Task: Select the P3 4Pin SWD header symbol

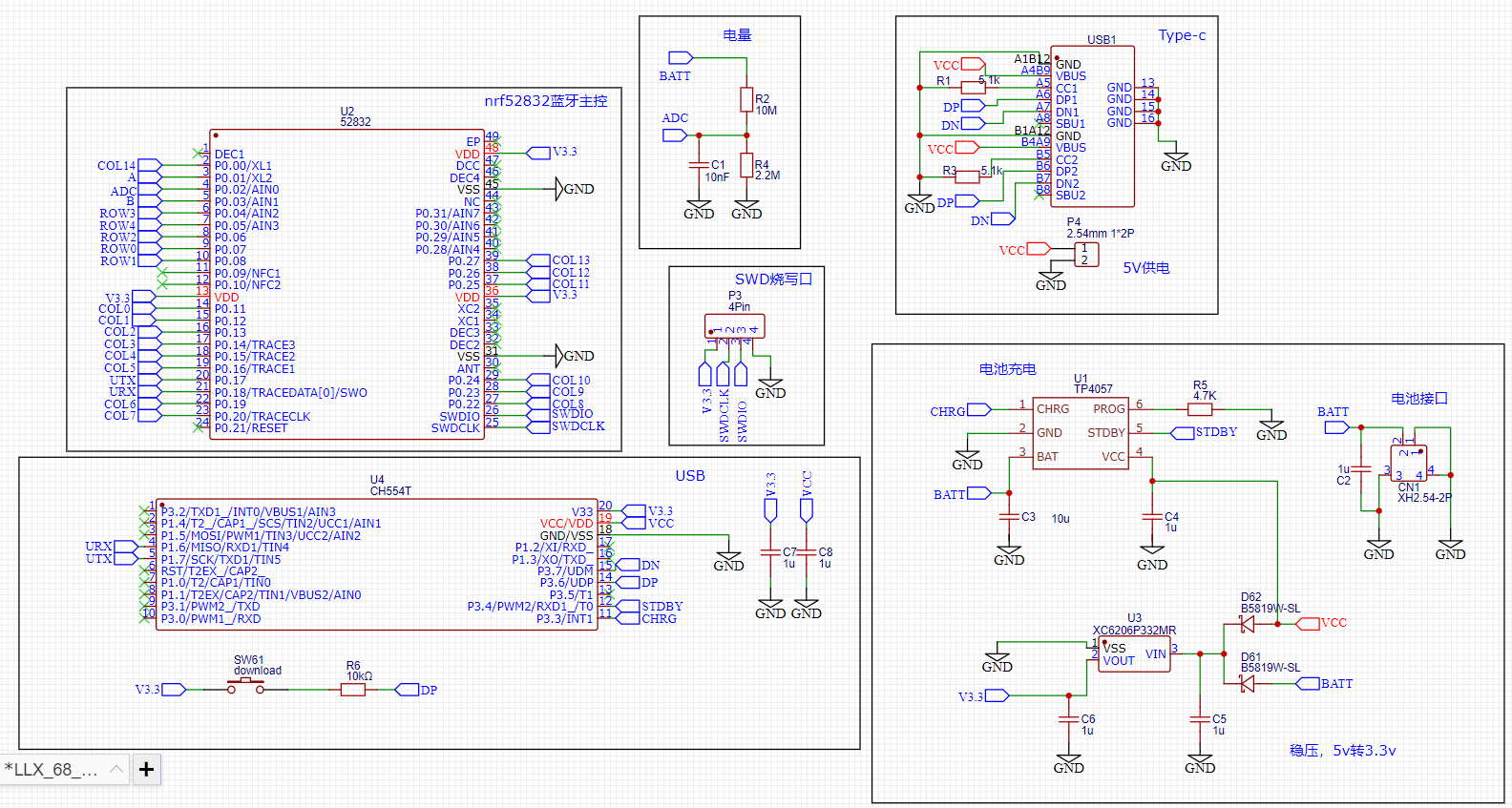Action: (x=734, y=326)
